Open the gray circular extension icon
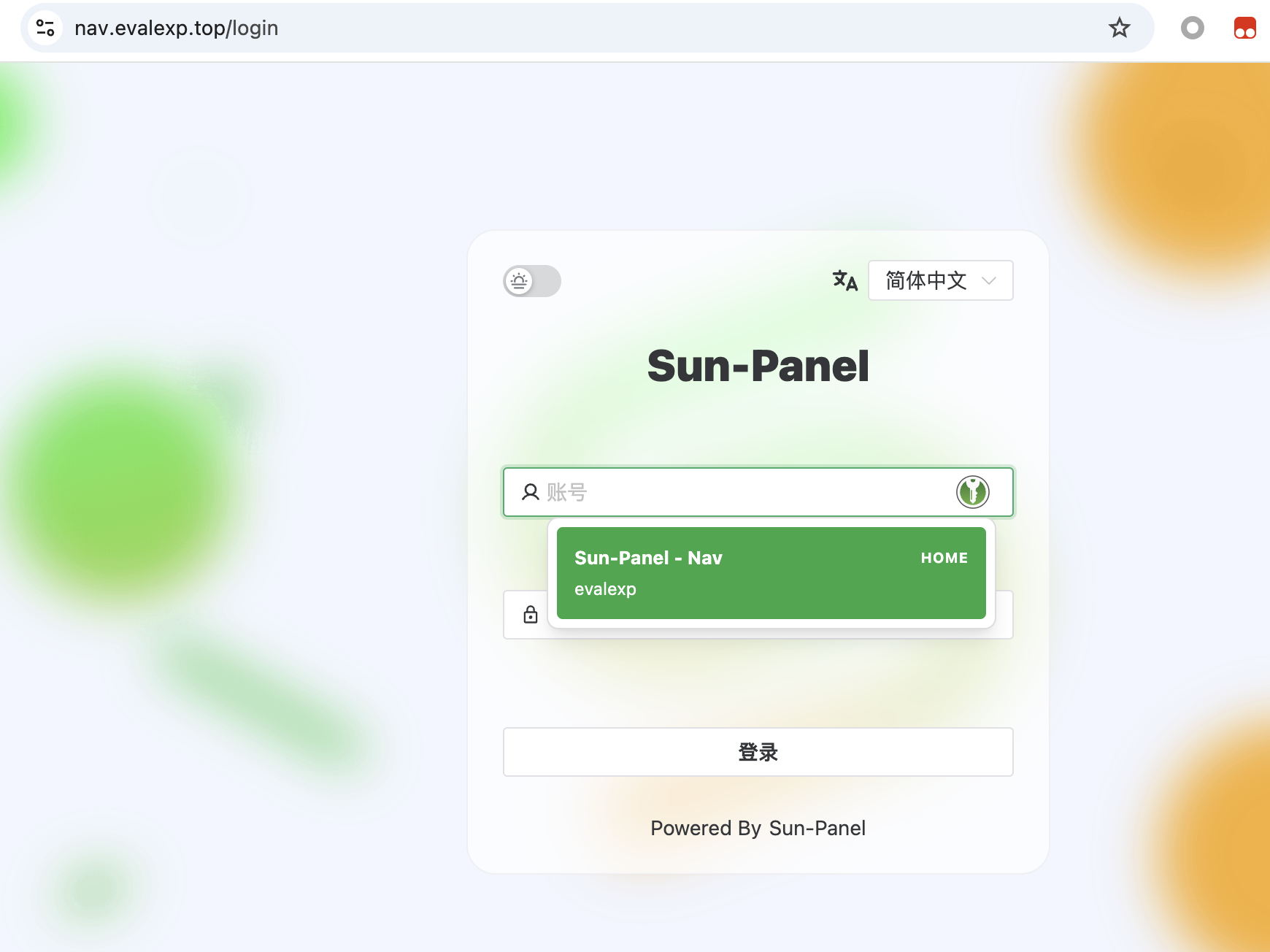The width and height of the screenshot is (1270, 952). tap(1192, 28)
